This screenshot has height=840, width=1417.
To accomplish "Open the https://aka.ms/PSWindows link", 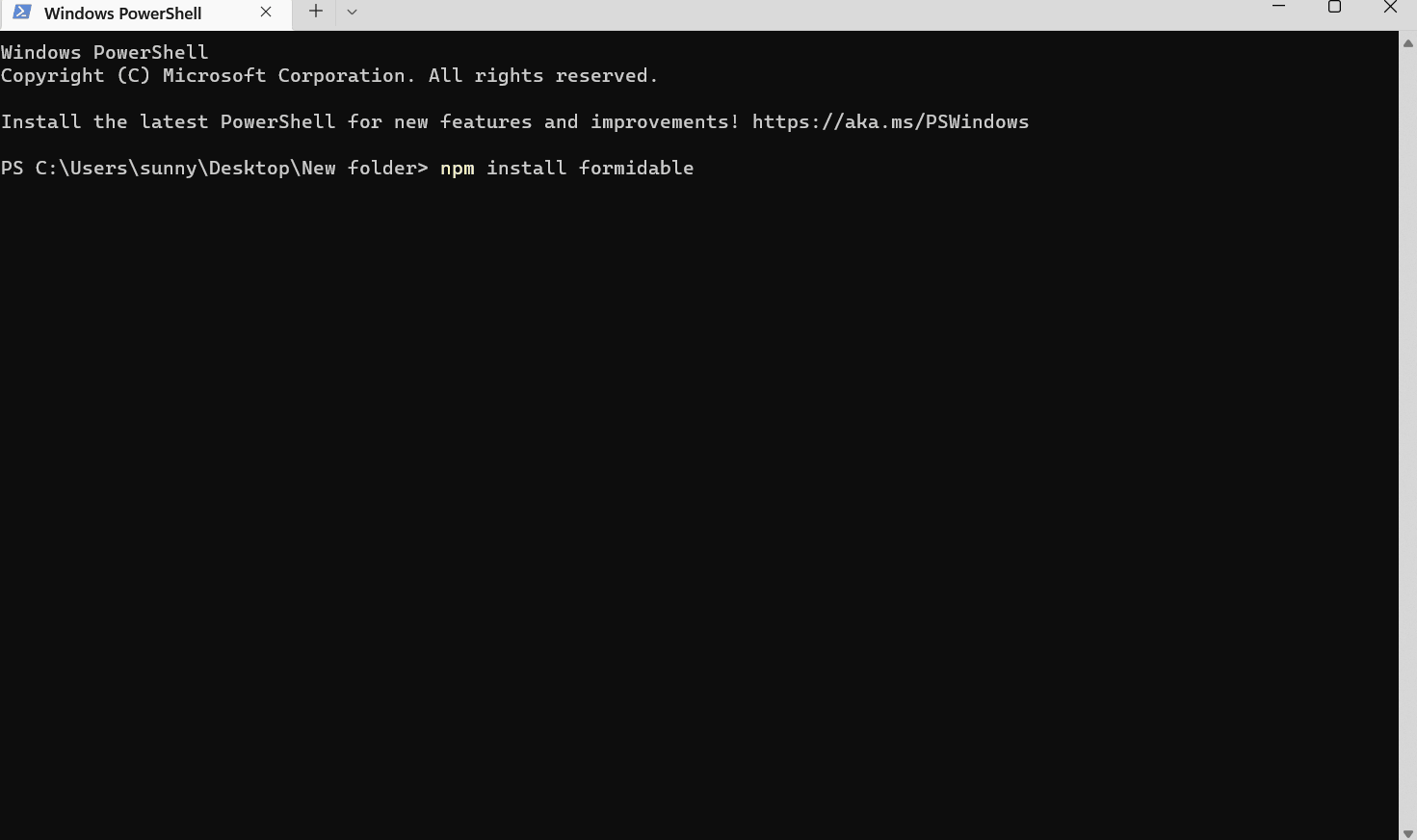I will pos(890,121).
